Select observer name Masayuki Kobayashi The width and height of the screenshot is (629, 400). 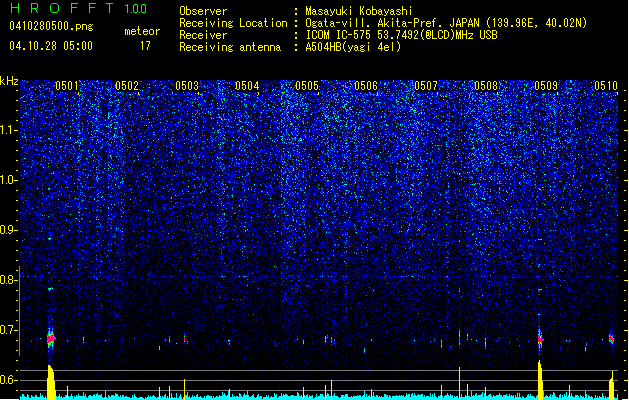(x=359, y=11)
